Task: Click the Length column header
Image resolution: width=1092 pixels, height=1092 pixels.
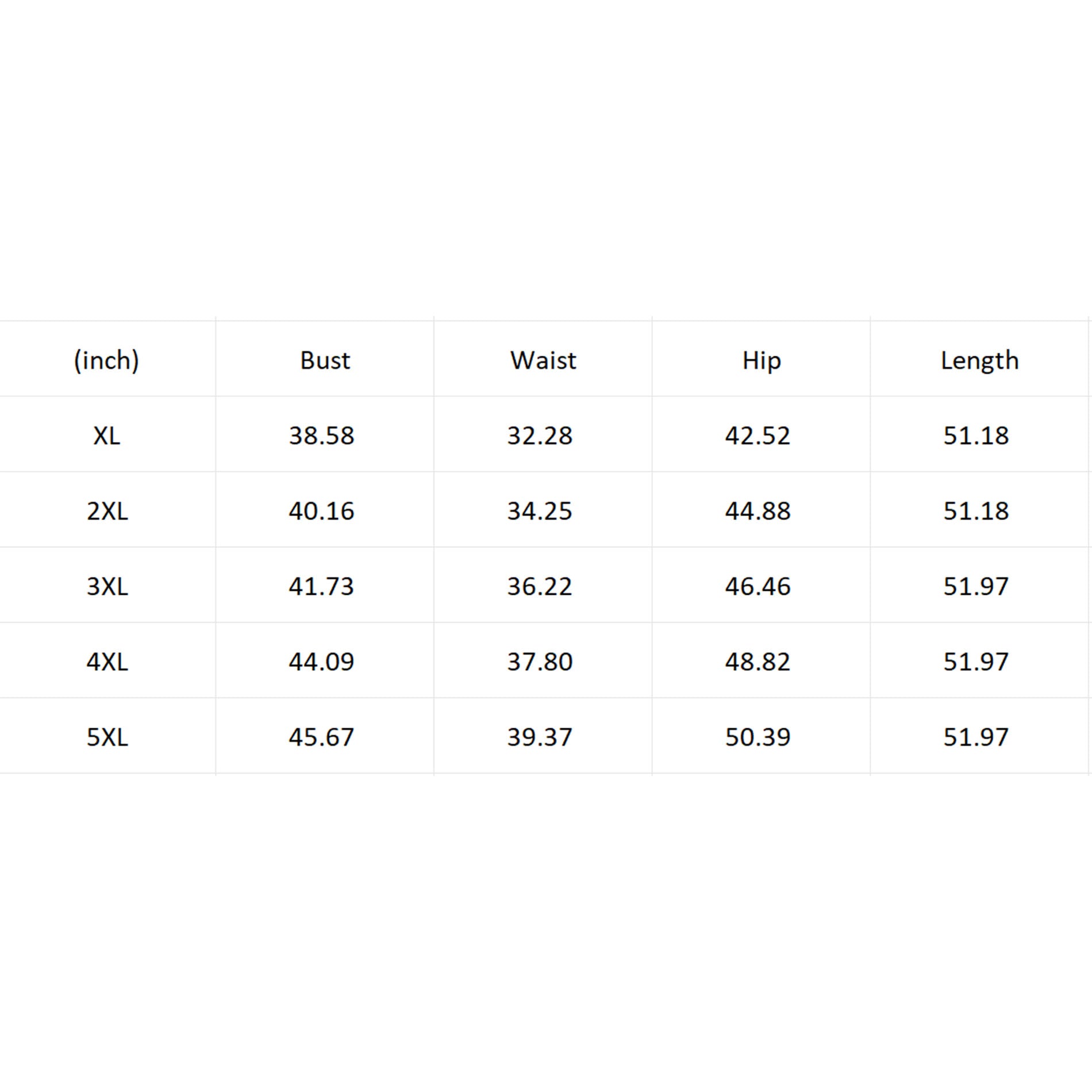Action: coord(979,361)
